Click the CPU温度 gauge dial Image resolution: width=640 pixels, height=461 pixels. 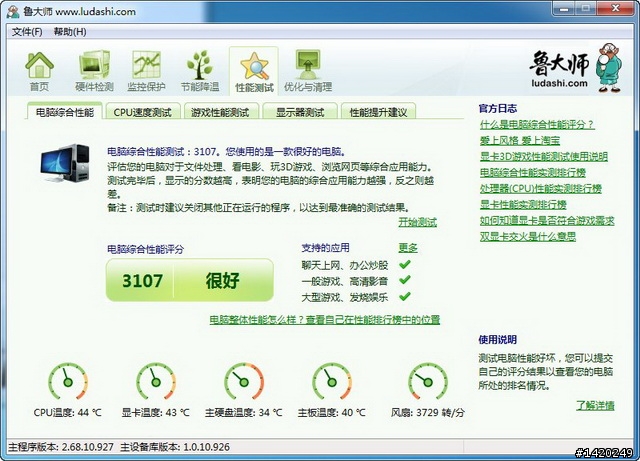(x=68, y=382)
